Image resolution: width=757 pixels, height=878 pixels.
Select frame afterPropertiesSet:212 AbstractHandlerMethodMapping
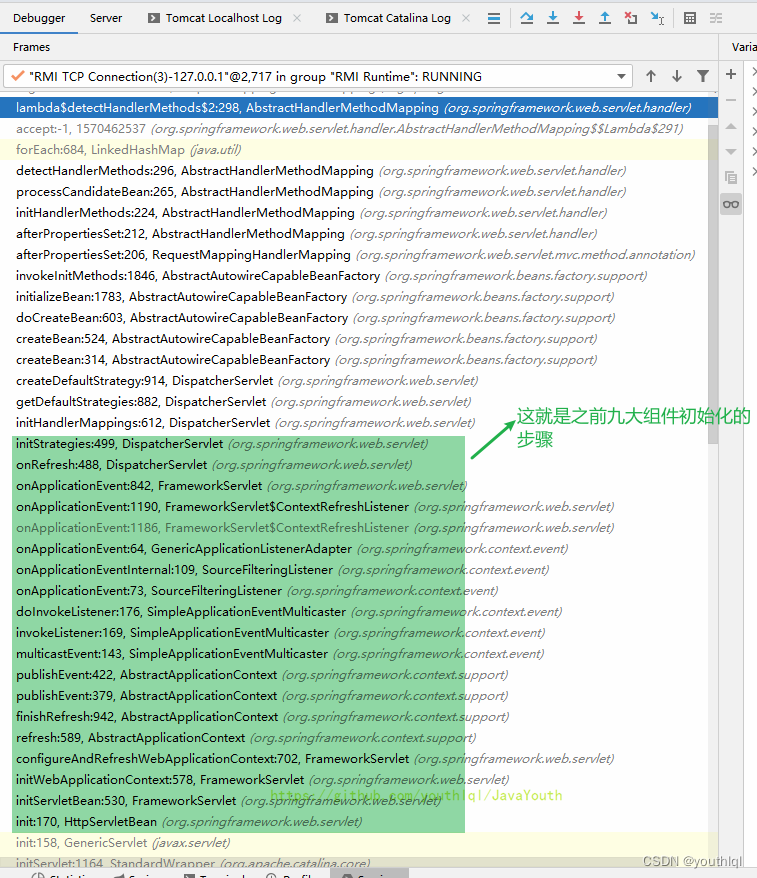point(354,233)
